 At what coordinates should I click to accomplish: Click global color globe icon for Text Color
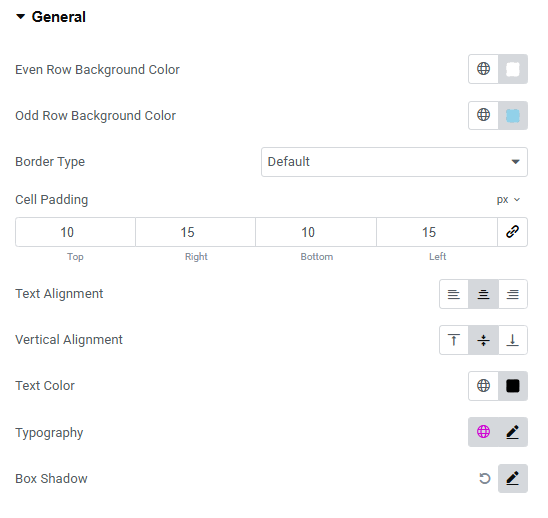[483, 386]
